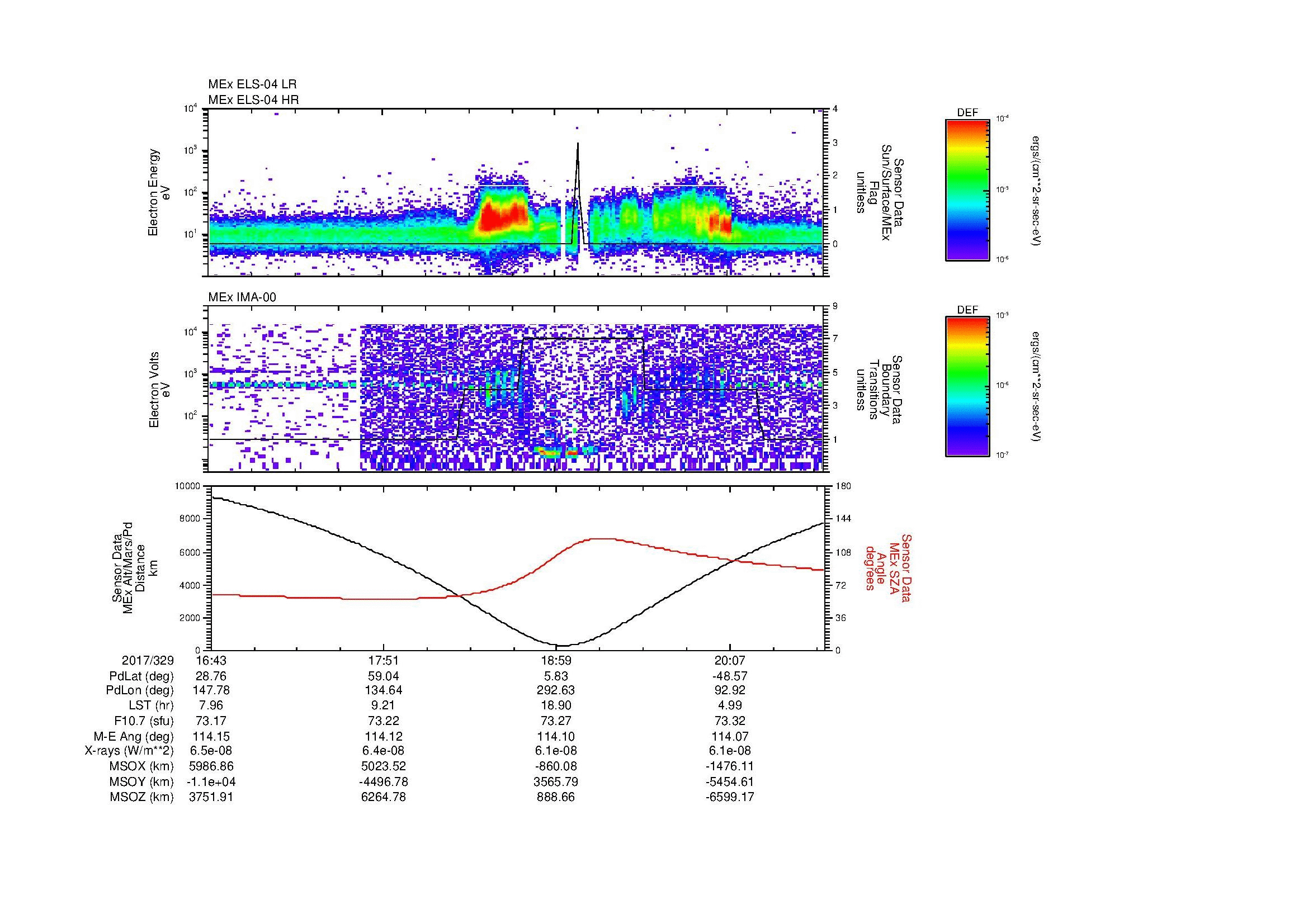Click the MSOY value 3565.79
Image resolution: width=1308 pixels, height=924 pixels.
(x=556, y=781)
